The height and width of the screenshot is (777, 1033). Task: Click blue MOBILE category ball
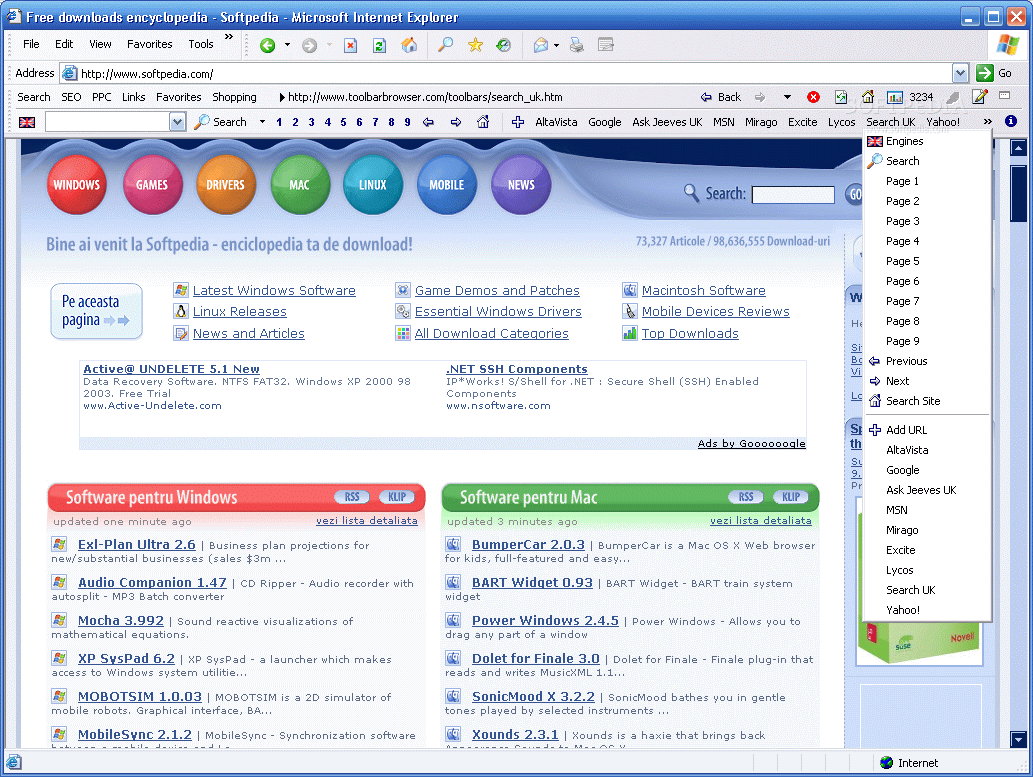pyautogui.click(x=447, y=185)
